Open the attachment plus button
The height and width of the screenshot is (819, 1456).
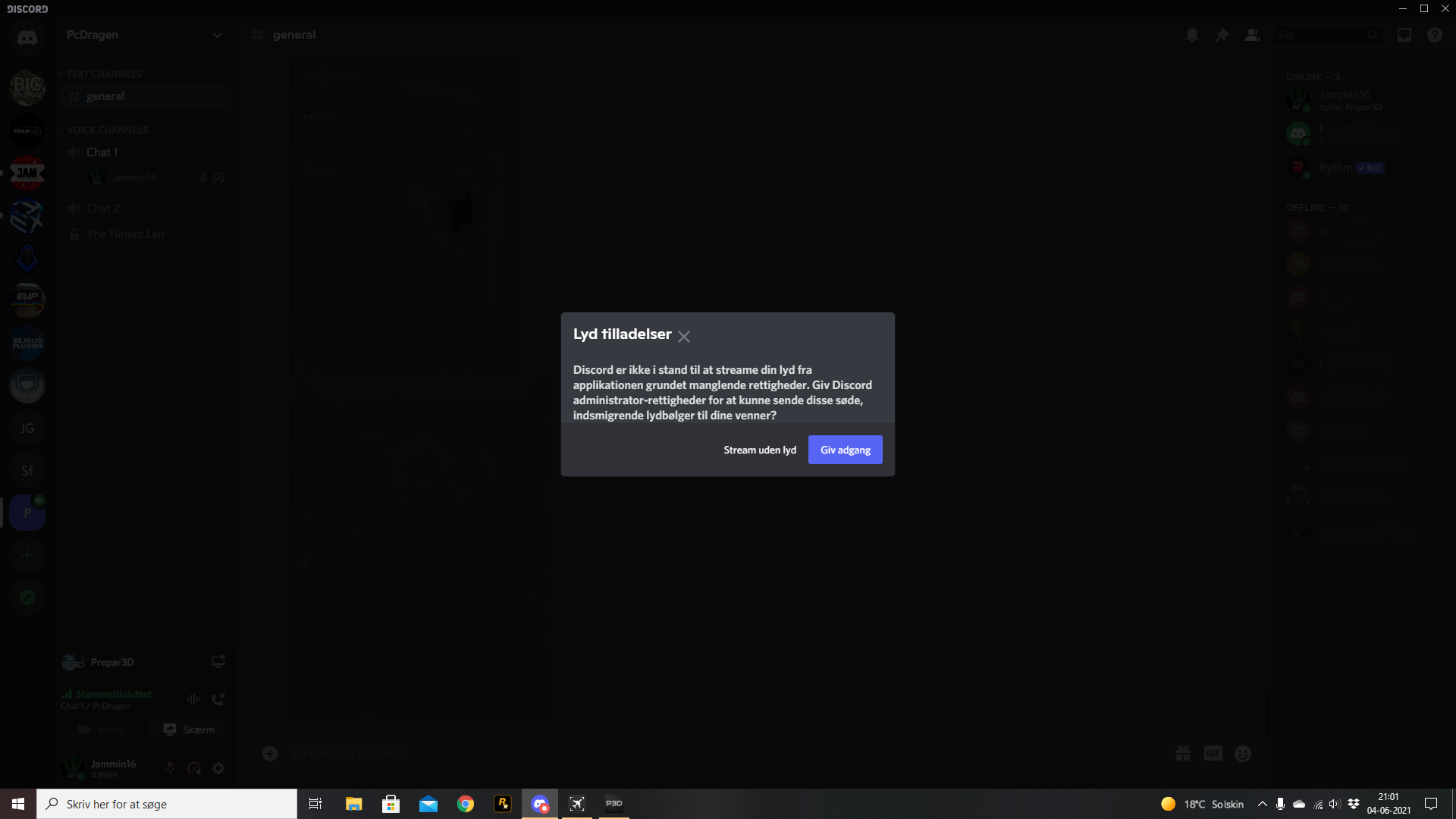coord(270,754)
